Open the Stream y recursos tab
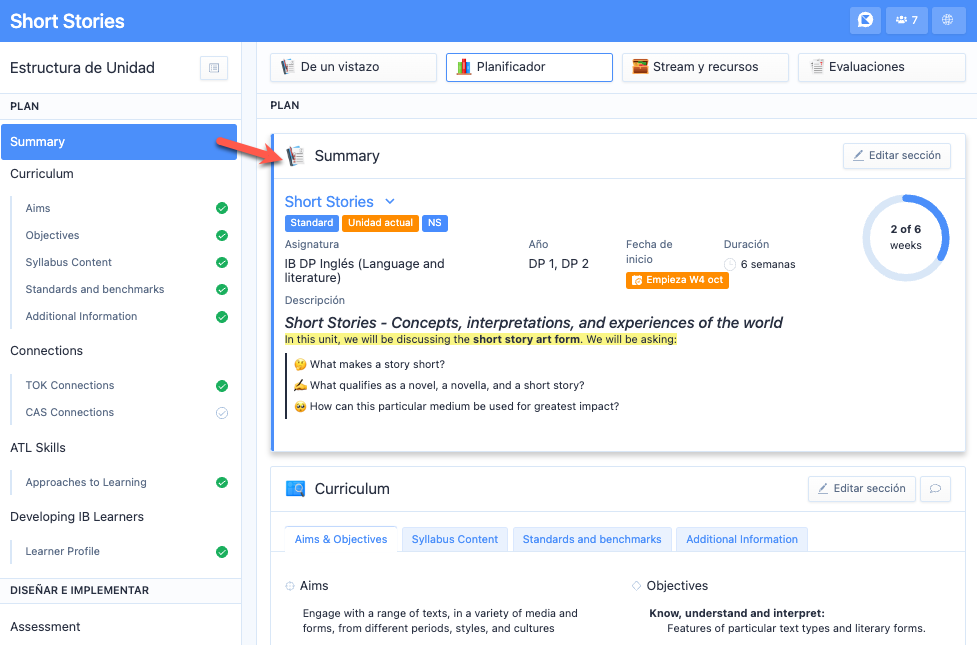The width and height of the screenshot is (977, 645). 705,67
